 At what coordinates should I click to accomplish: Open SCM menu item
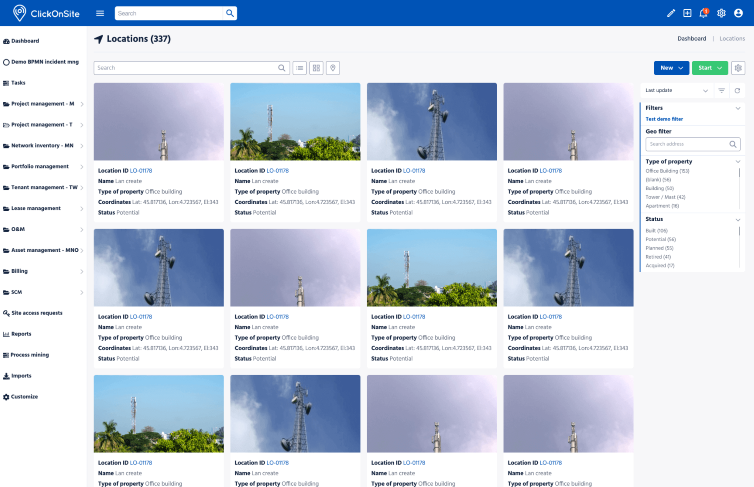(x=43, y=292)
